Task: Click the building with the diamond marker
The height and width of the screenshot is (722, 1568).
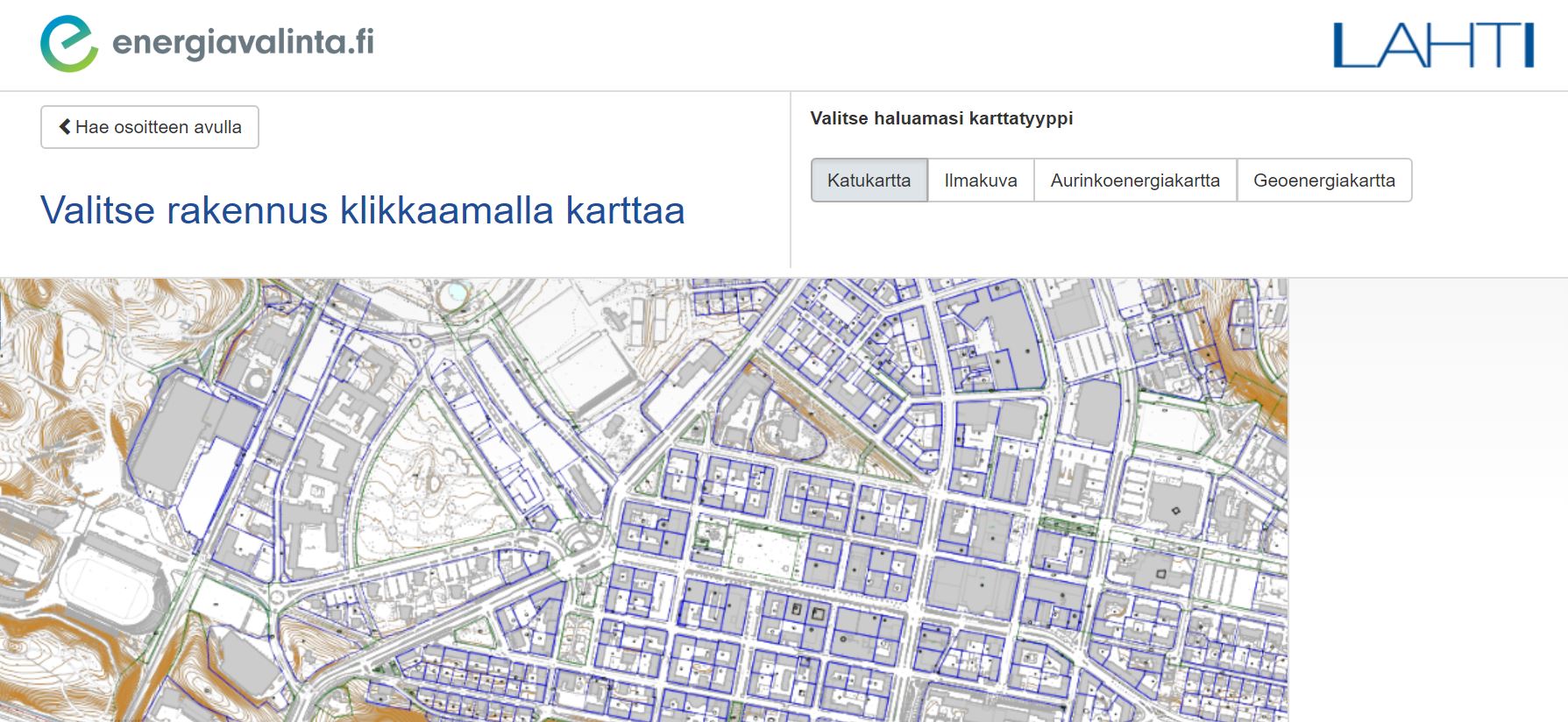Action: (x=1175, y=509)
